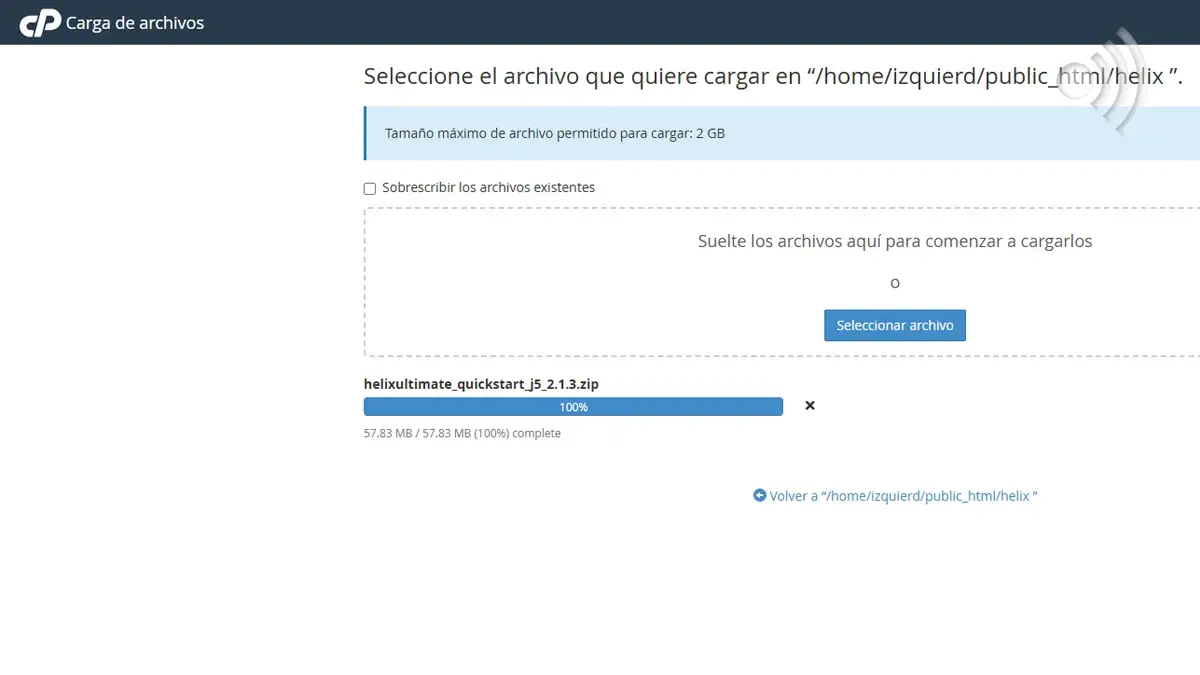Click the 100% upload progress bar
The height and width of the screenshot is (675, 1200).
coord(573,406)
